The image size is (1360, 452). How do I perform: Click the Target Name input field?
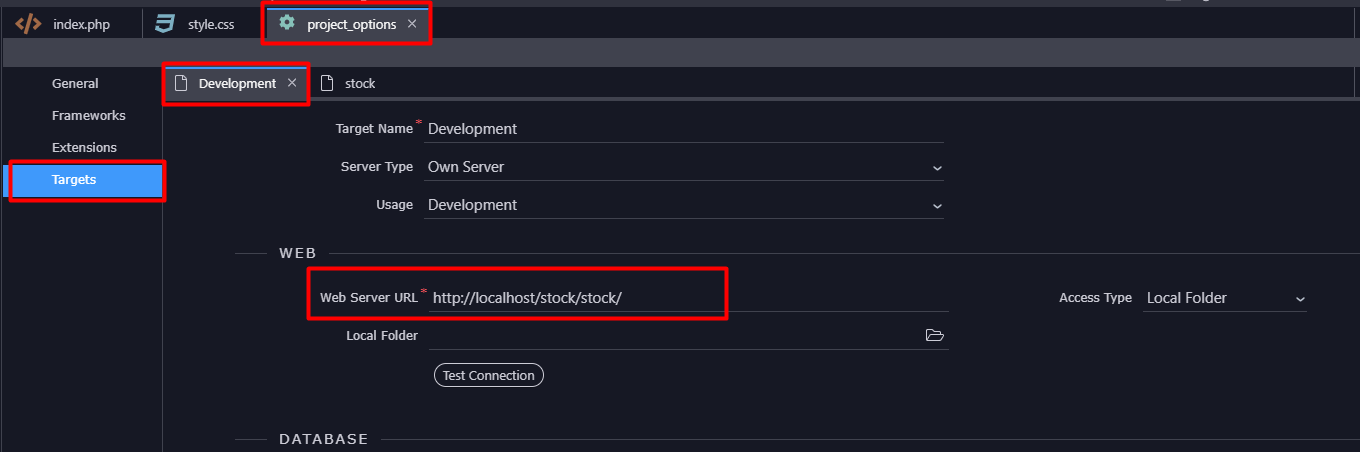684,129
